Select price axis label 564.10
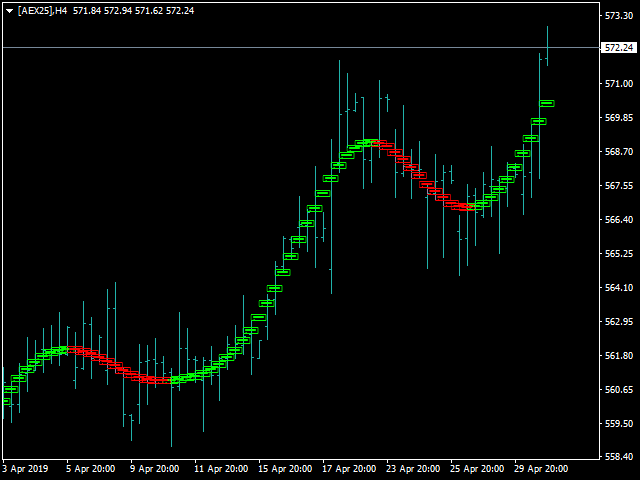 tap(619, 288)
